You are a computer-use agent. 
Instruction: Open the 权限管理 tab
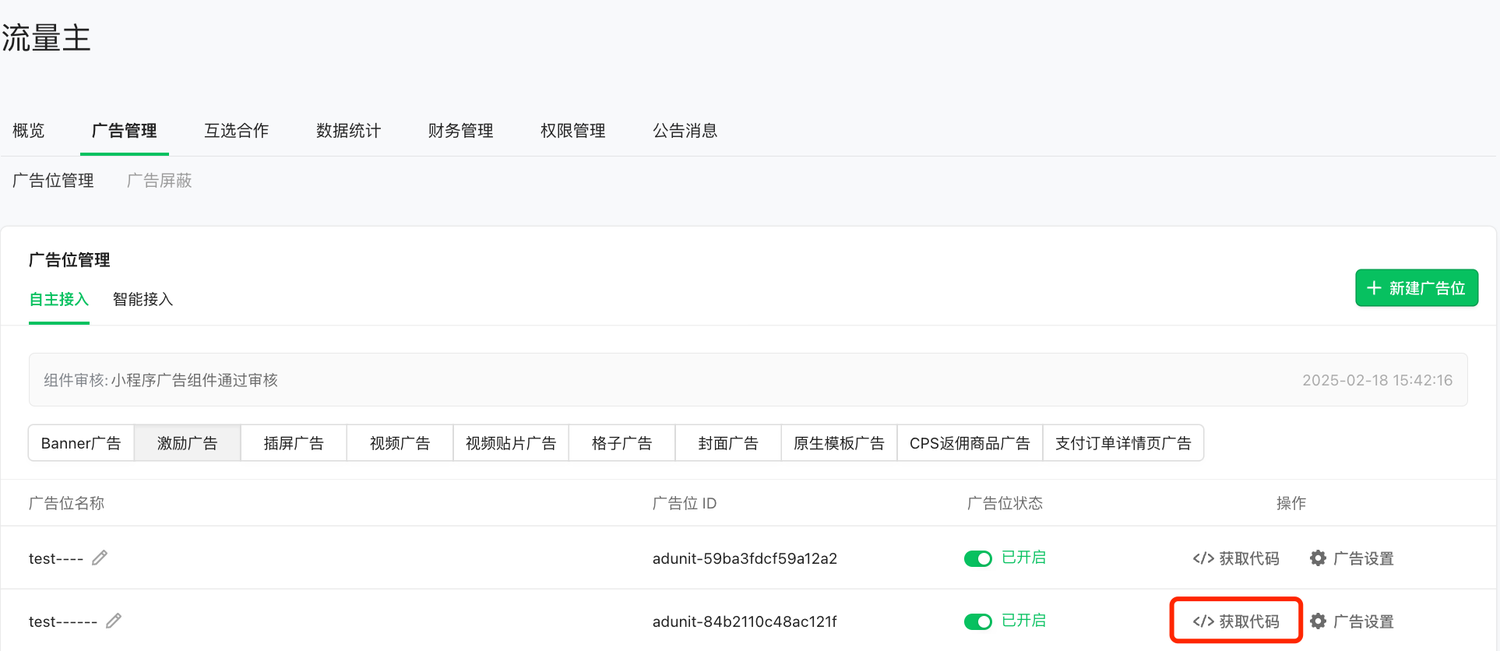pyautogui.click(x=573, y=130)
